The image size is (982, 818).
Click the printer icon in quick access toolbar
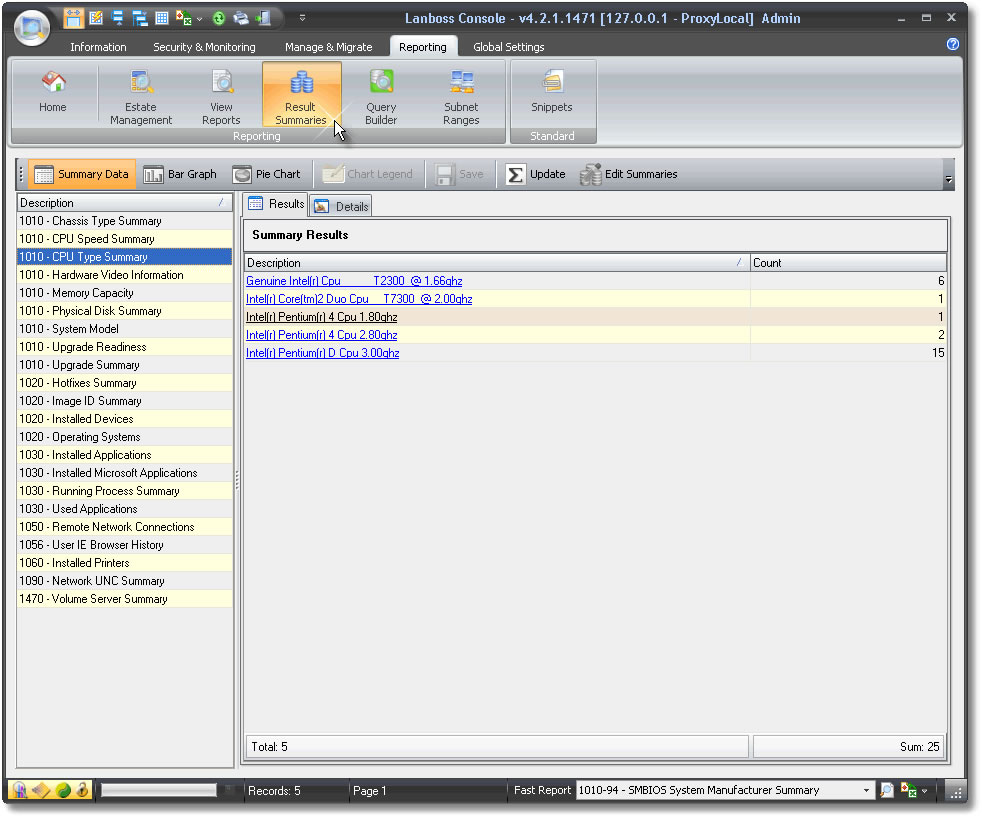(x=241, y=18)
